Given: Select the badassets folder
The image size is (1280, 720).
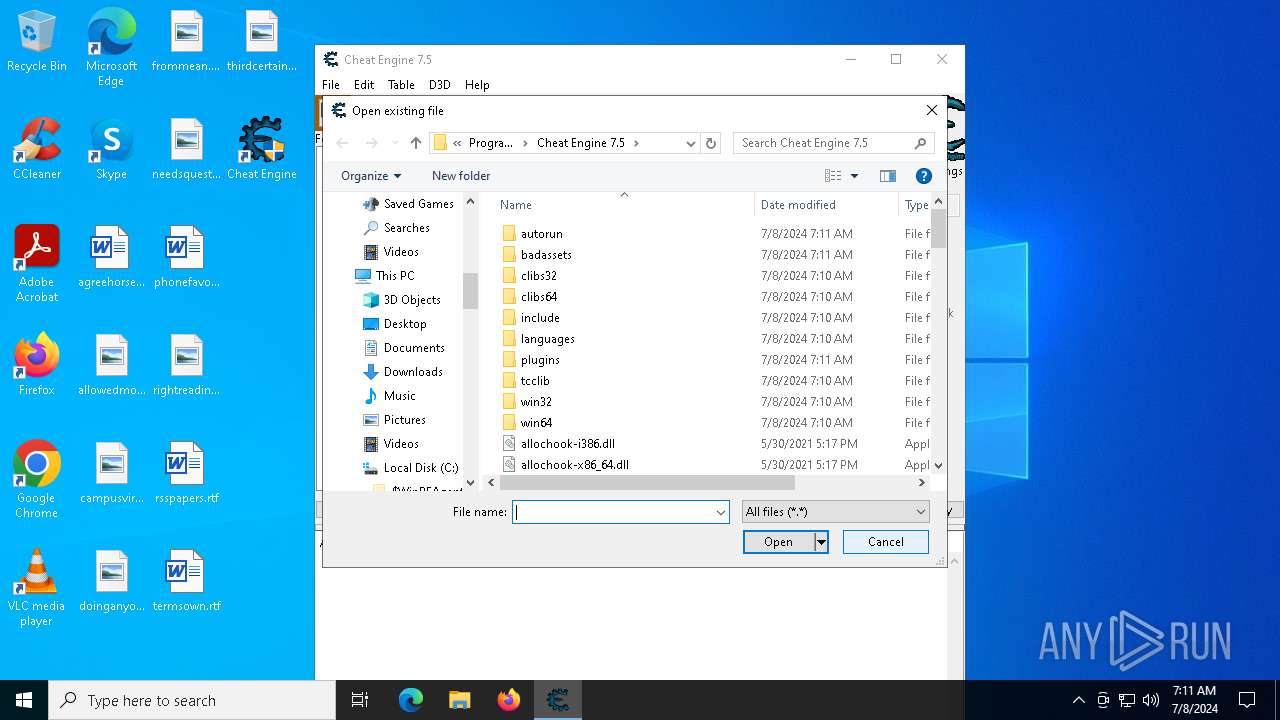Looking at the screenshot, I should pos(546,255).
